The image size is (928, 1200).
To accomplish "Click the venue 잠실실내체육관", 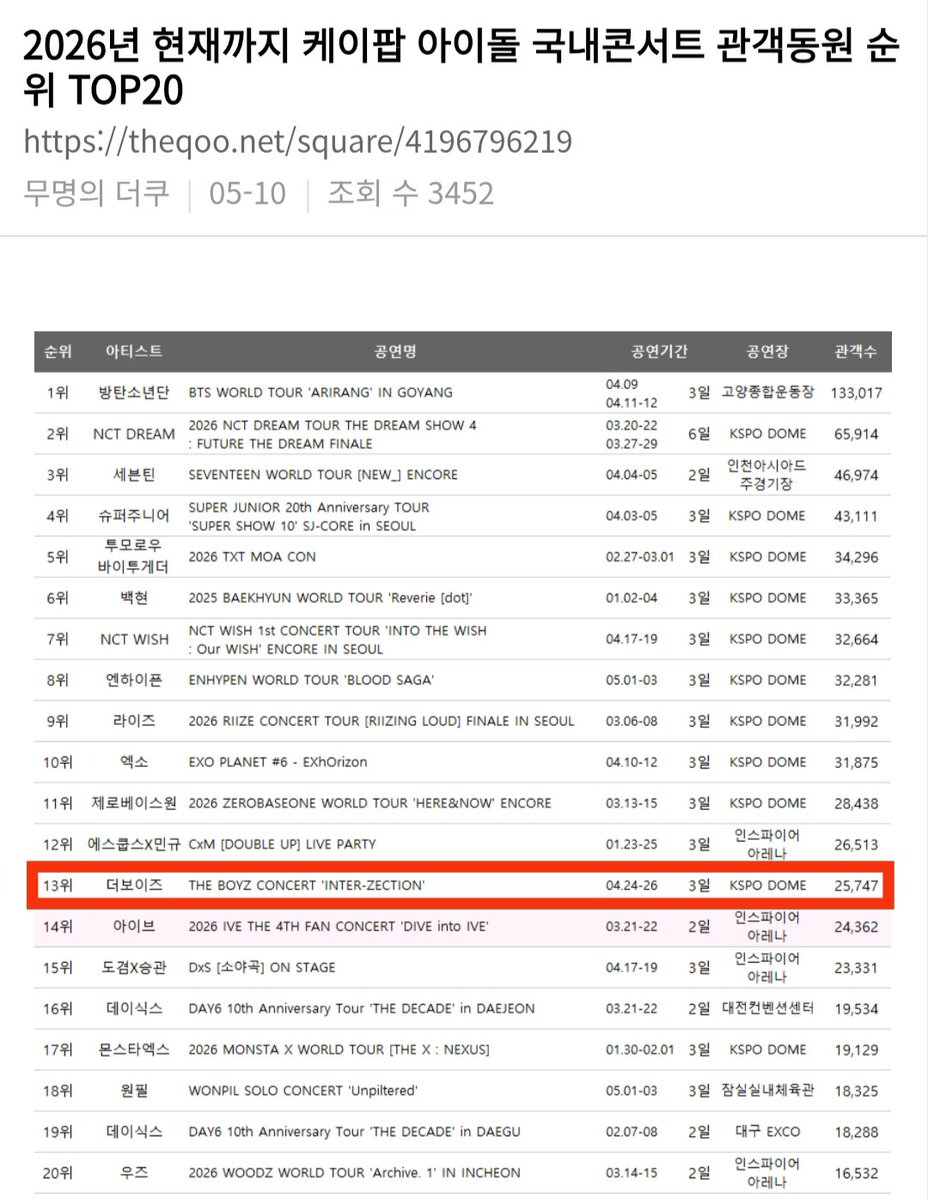I will pyautogui.click(x=767, y=1091).
